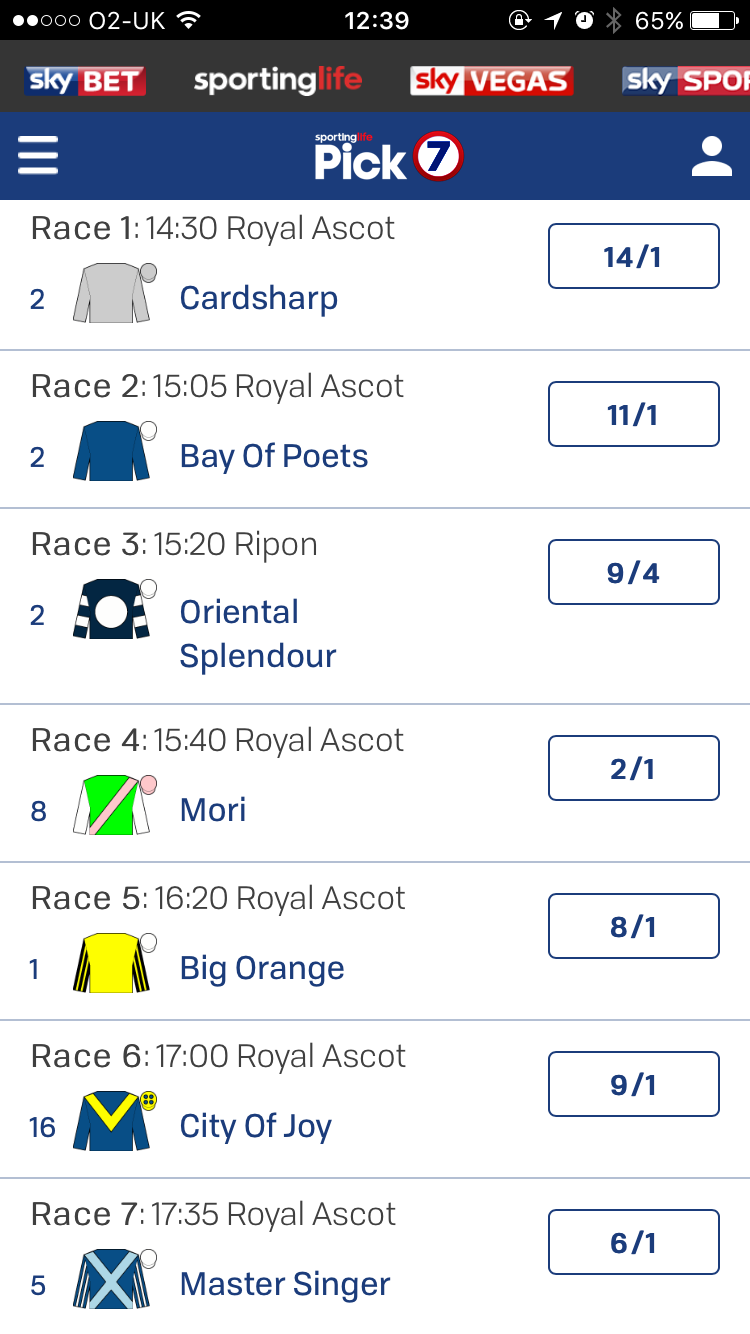Switch to the Sporting Life tab
750x1334 pixels.
[278, 80]
